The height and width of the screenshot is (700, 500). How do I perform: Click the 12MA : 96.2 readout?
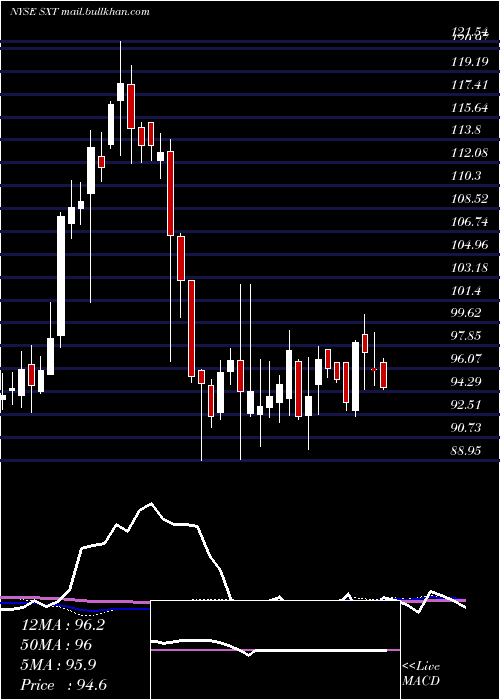point(62,625)
